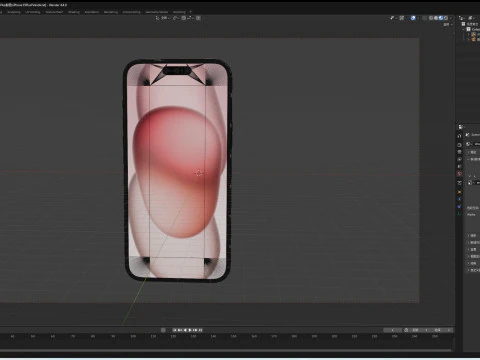Open the Modifiers properties tab
The height and width of the screenshot is (360, 480).
coord(459,199)
